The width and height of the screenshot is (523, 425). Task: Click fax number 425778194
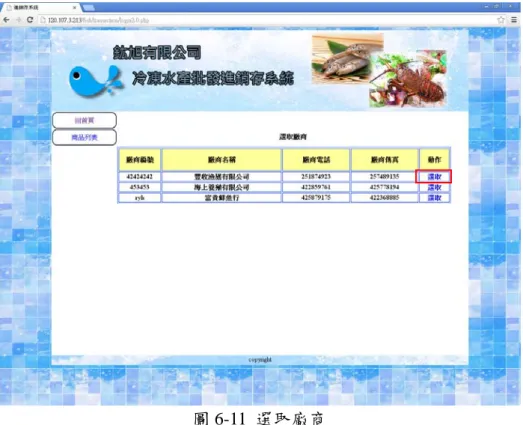click(x=385, y=187)
